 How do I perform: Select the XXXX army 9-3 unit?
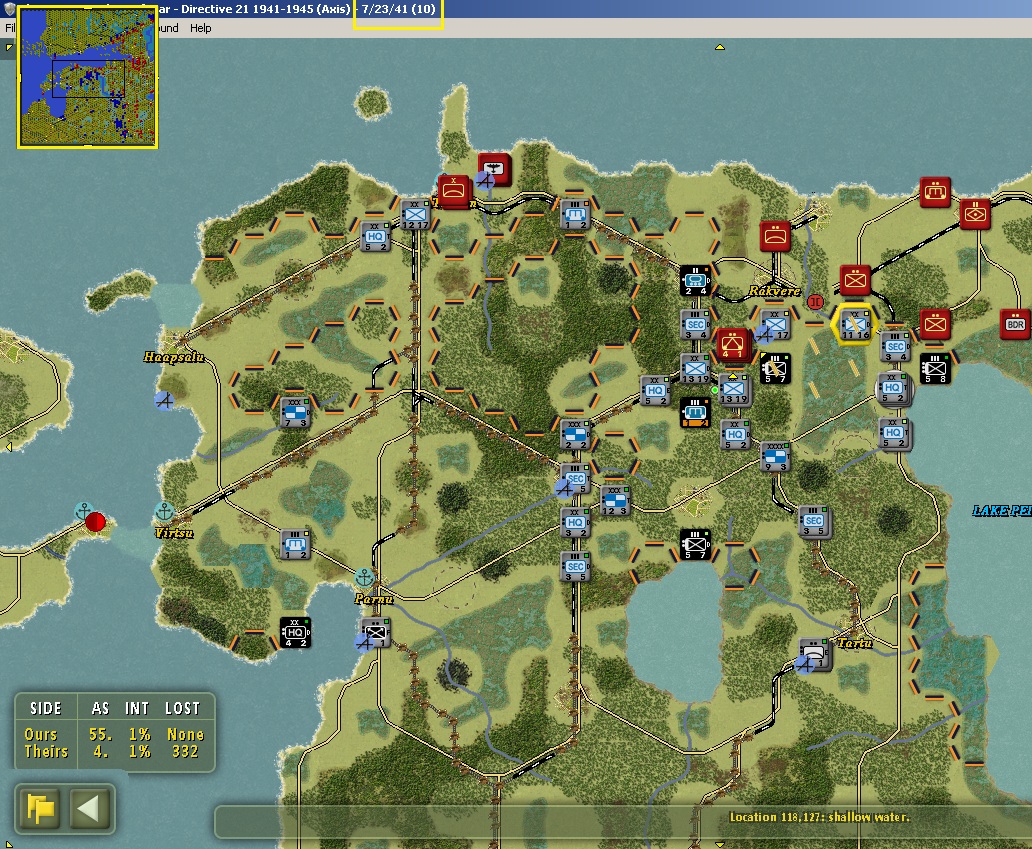(x=775, y=457)
